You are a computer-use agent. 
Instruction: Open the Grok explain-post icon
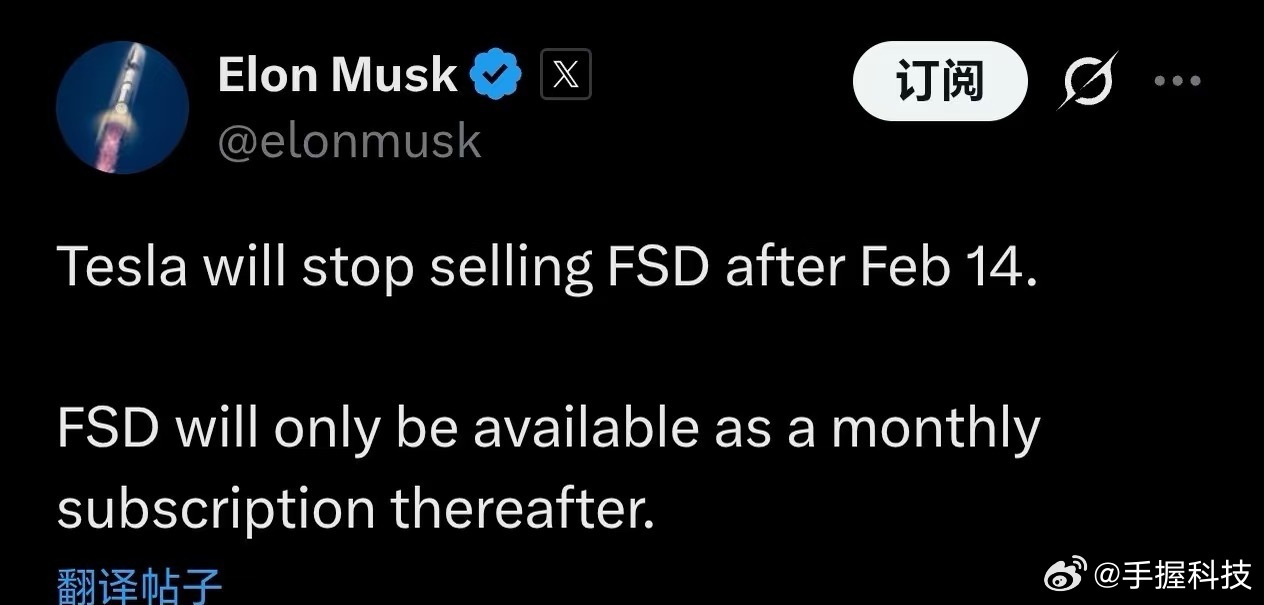tap(1087, 81)
